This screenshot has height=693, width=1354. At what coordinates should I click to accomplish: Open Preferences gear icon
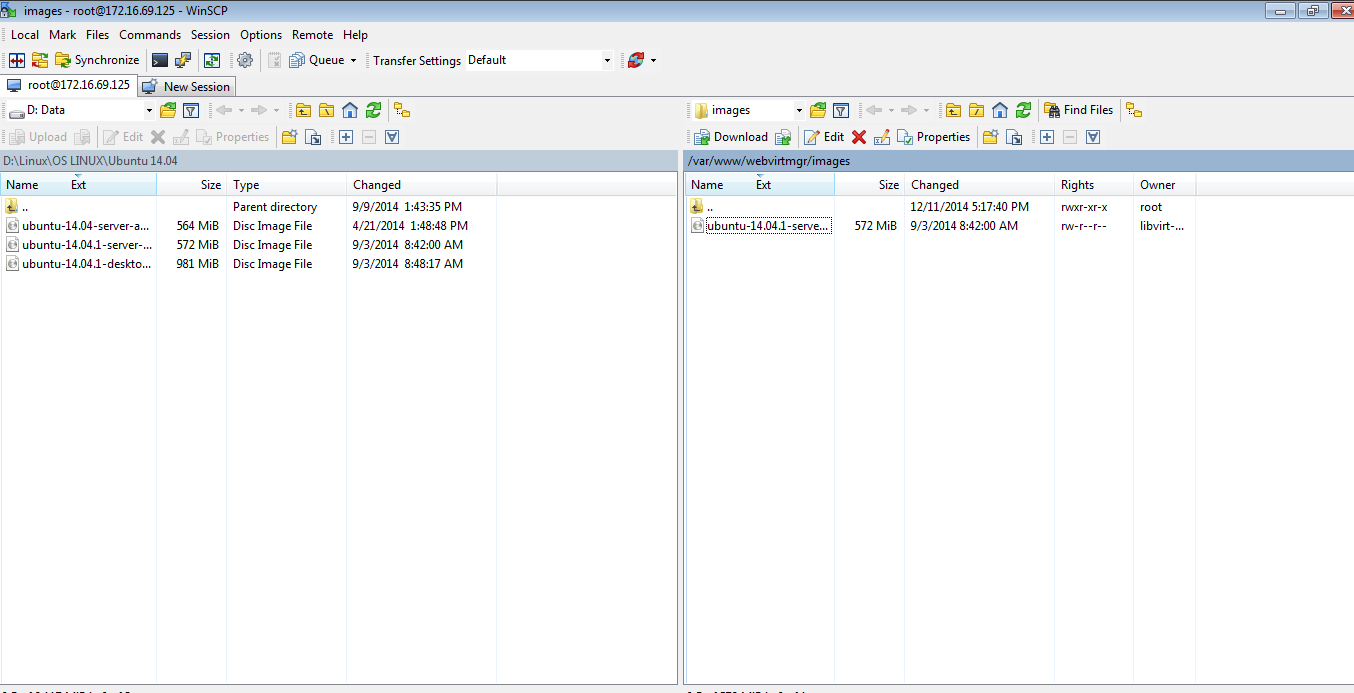245,60
